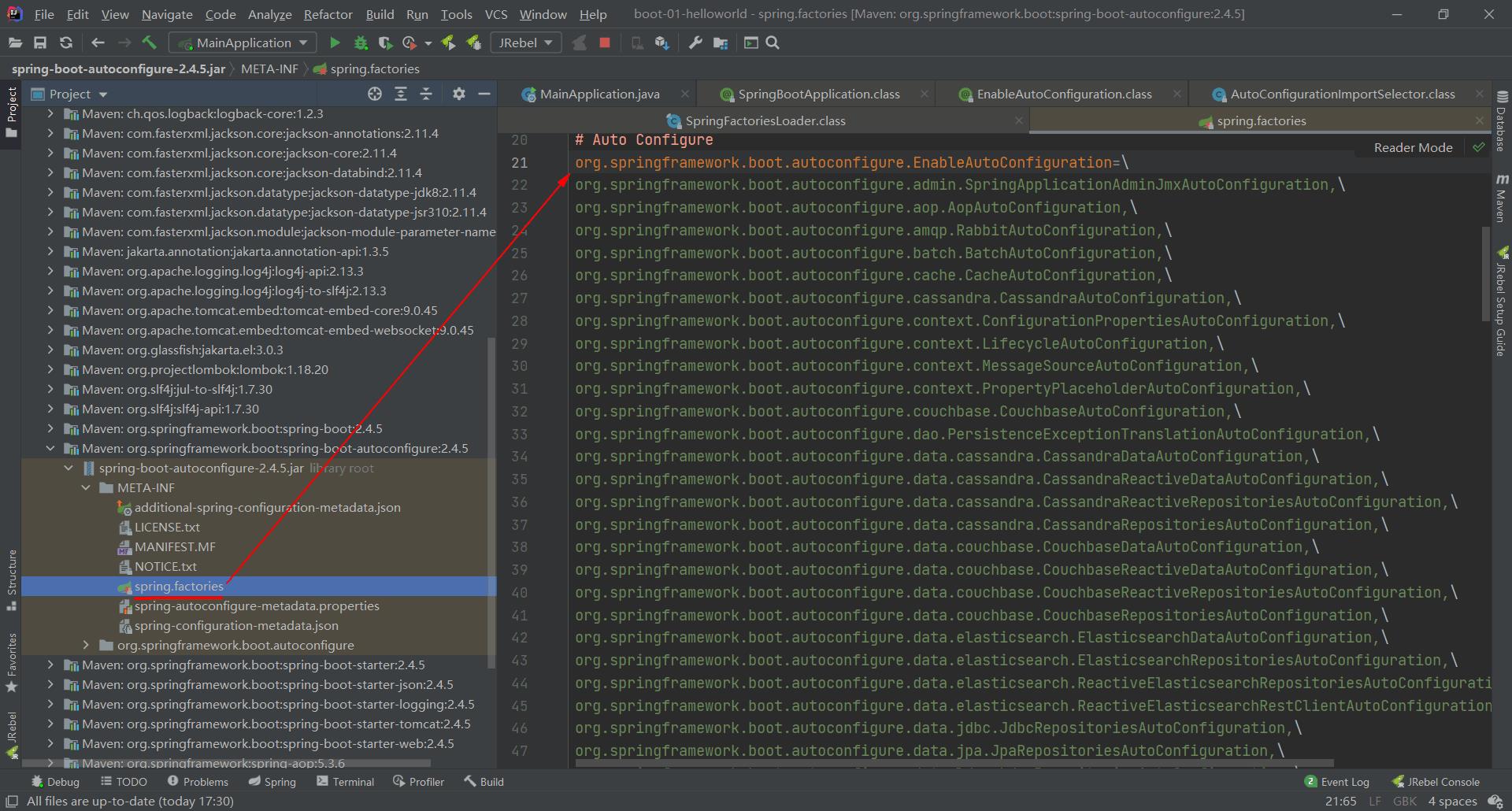Click the Build project hammer icon
The width and height of the screenshot is (1512, 811).
pos(150,43)
